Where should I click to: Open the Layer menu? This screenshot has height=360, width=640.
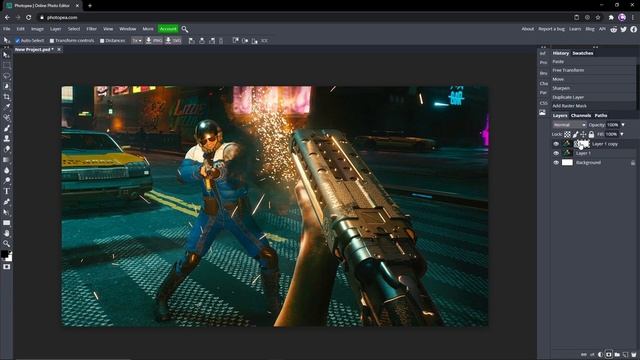pos(56,29)
